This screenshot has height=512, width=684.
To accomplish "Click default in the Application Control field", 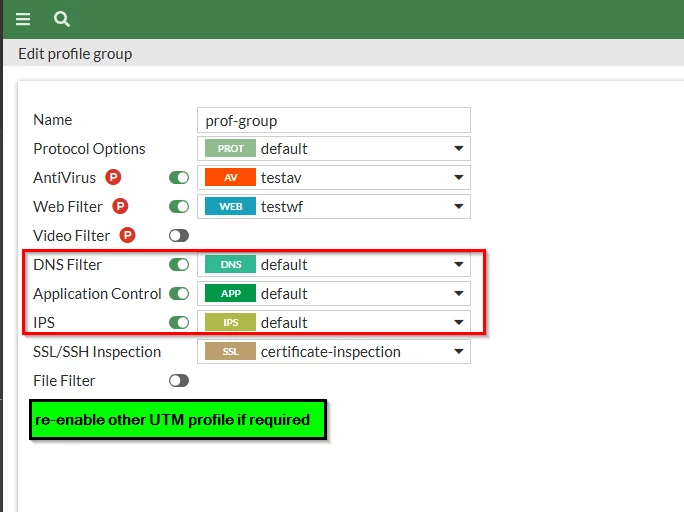I will (284, 294).
